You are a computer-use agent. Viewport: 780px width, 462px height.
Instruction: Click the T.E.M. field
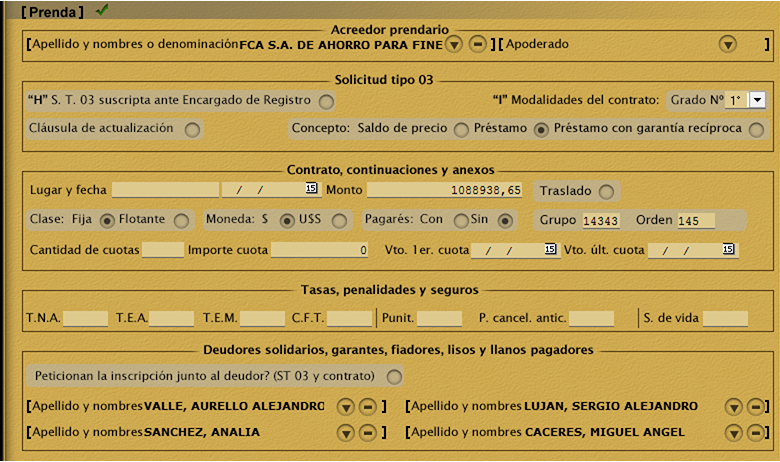(x=262, y=318)
